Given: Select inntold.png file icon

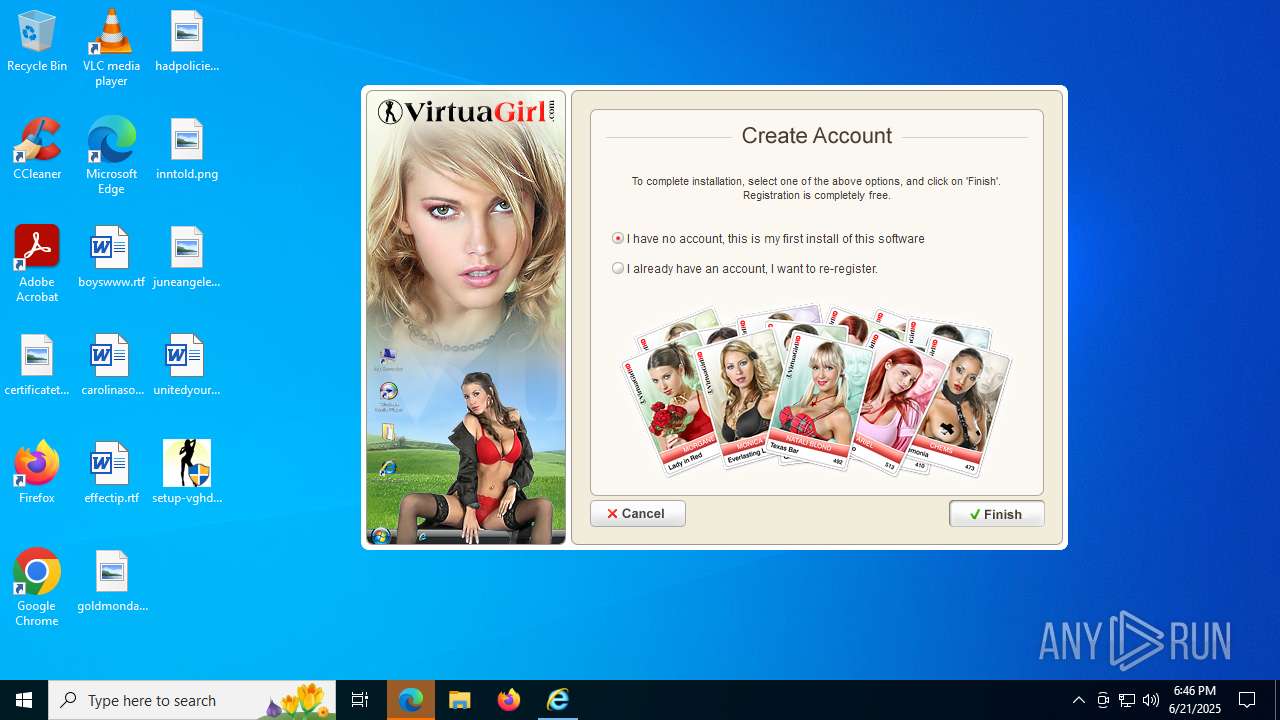Looking at the screenshot, I should click(187, 150).
